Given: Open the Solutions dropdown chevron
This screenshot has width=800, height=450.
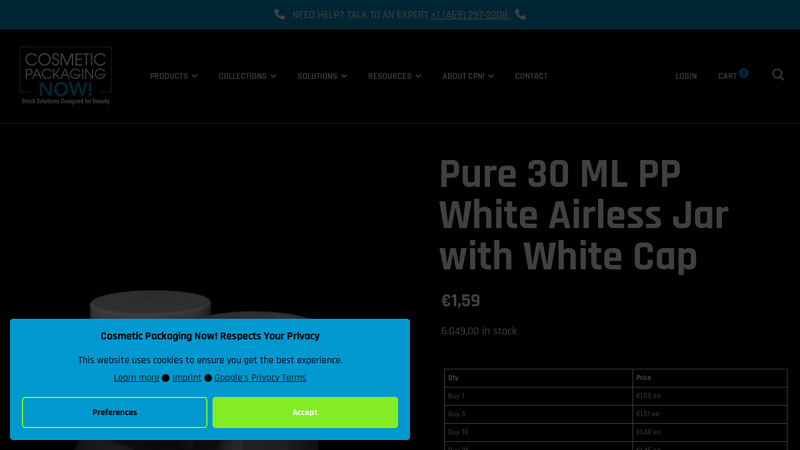Looking at the screenshot, I should pyautogui.click(x=344, y=76).
